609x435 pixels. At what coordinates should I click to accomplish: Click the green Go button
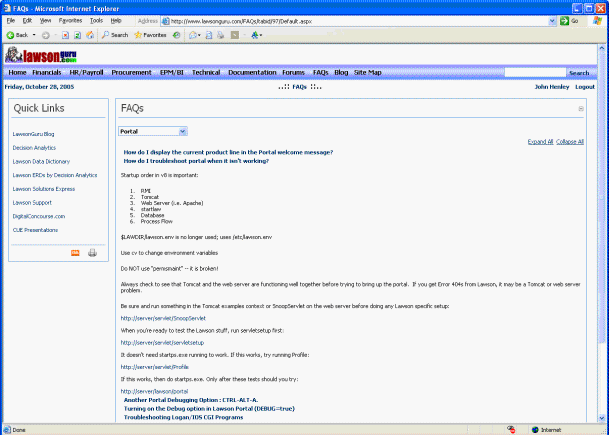point(569,21)
